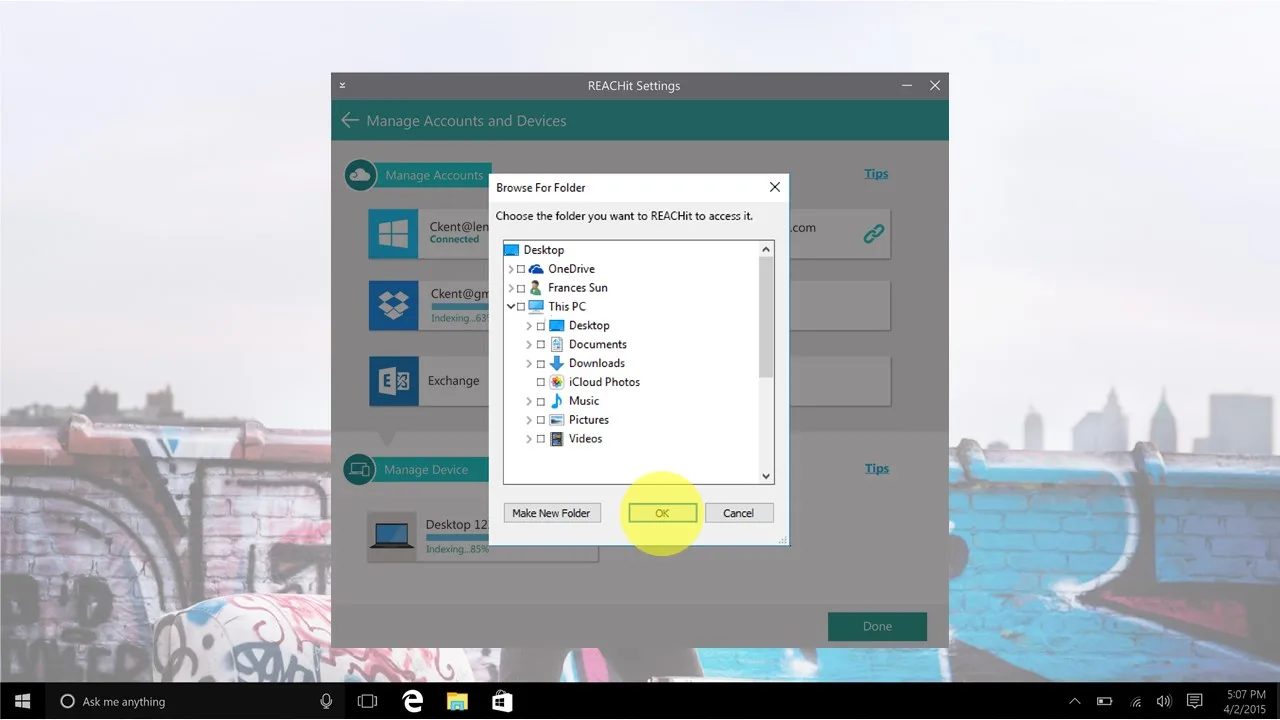Open the Windows Start menu

tap(22, 701)
